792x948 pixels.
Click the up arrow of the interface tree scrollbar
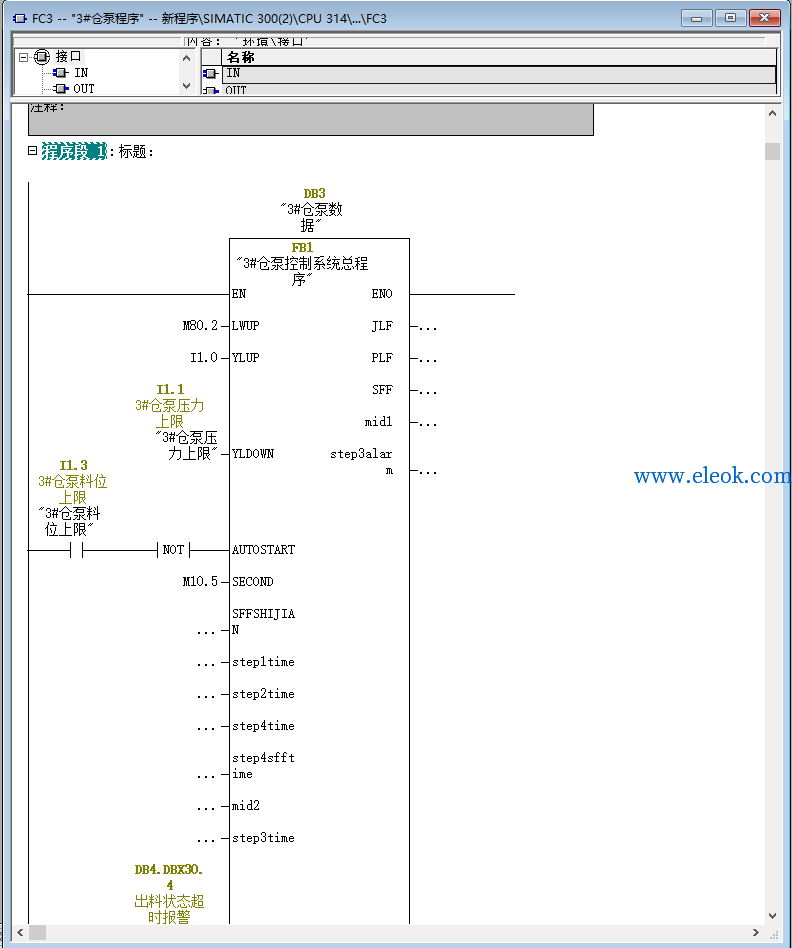pos(186,58)
